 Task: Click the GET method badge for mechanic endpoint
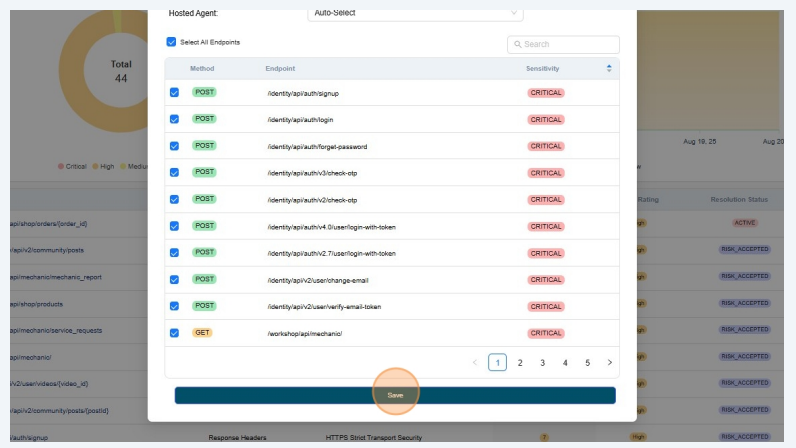[203, 333]
